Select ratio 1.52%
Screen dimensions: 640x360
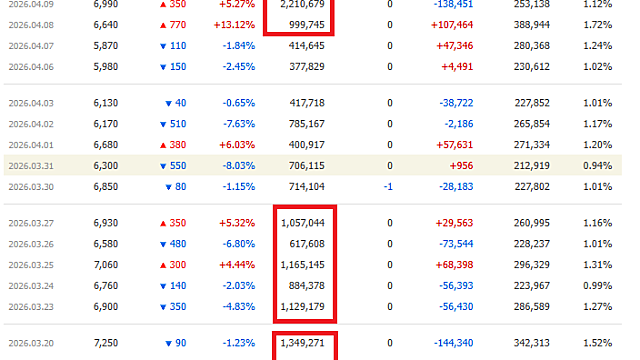(x=598, y=343)
